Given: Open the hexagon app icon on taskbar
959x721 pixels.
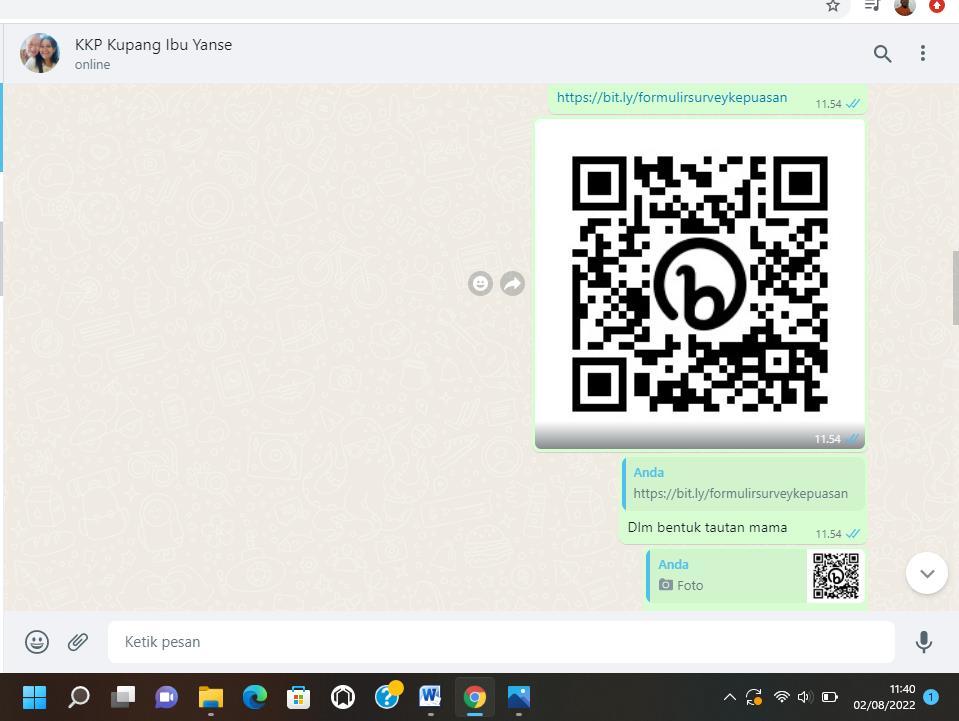Looking at the screenshot, I should (x=342, y=697).
